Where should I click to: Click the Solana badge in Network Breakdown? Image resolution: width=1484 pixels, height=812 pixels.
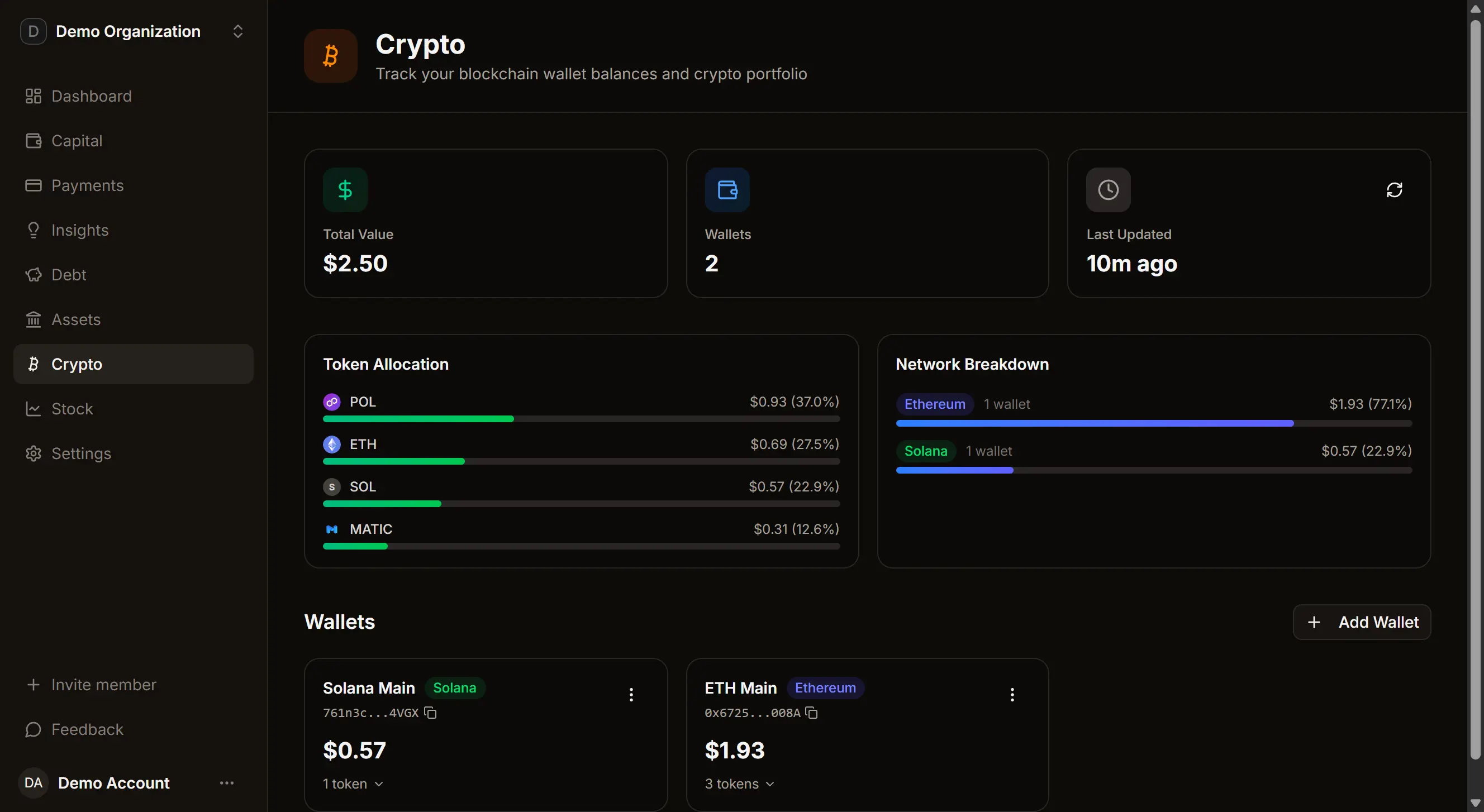coord(926,451)
